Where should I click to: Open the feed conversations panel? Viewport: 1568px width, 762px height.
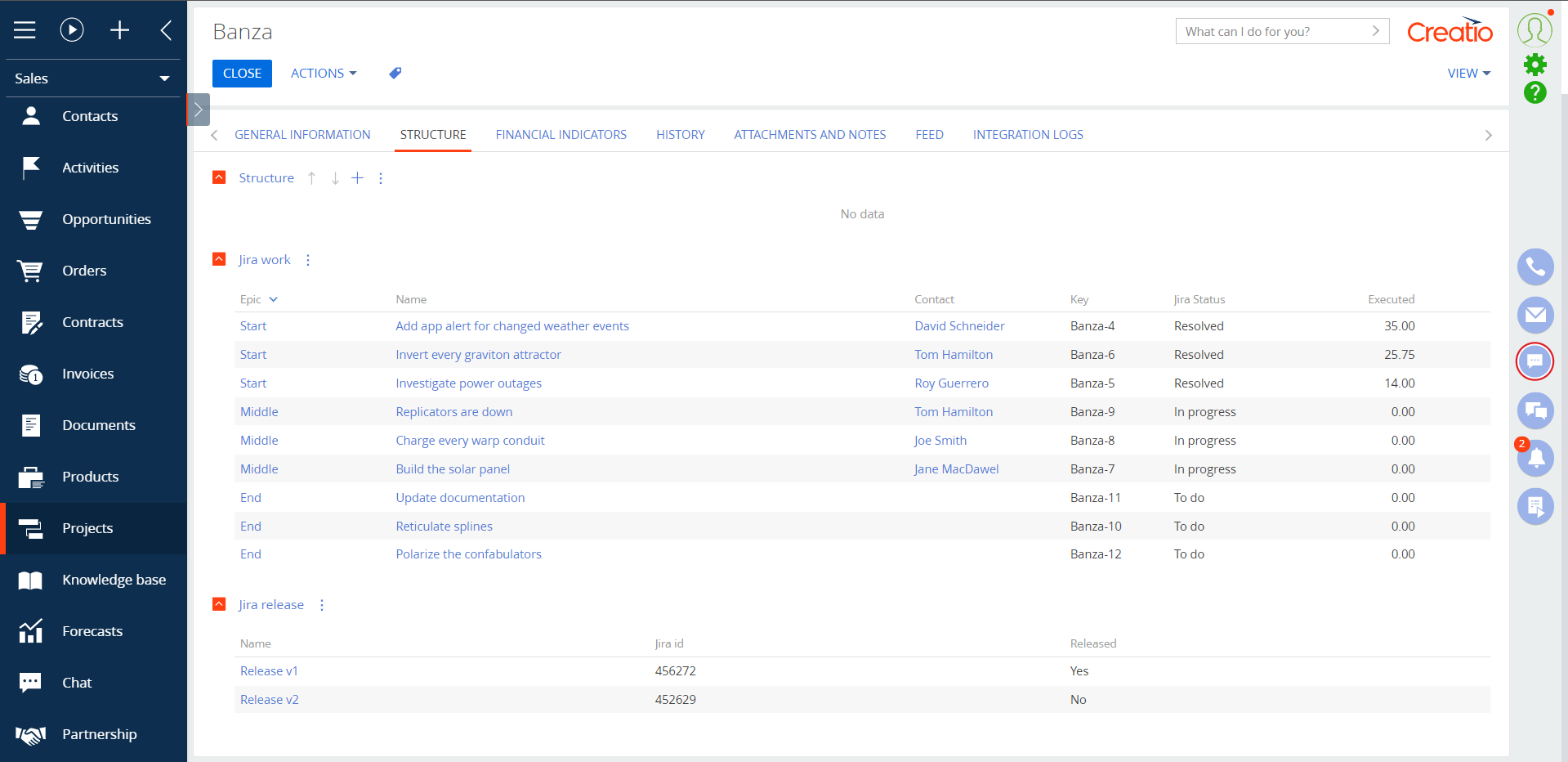pos(1535,410)
